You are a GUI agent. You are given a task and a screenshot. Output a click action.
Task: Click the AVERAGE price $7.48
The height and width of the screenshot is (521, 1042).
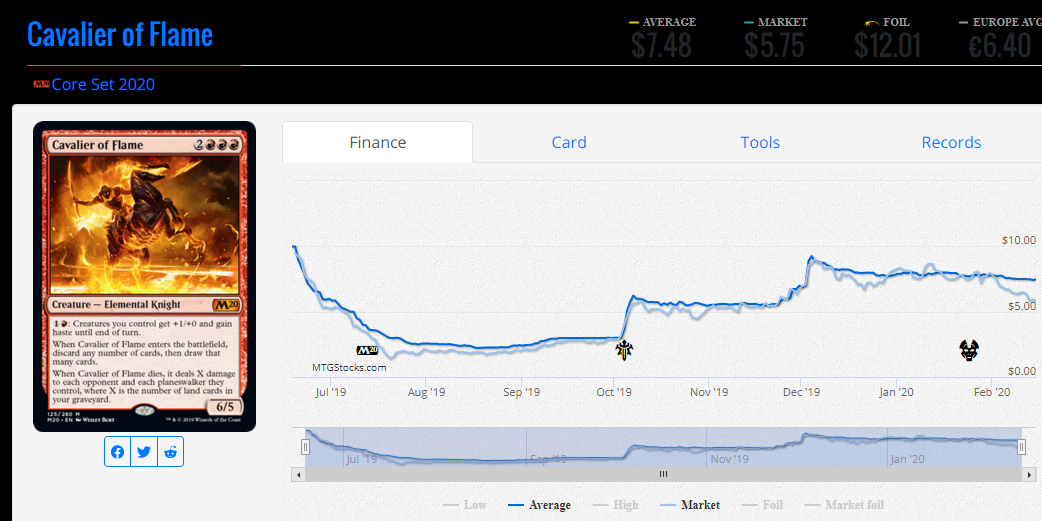pyautogui.click(x=661, y=45)
